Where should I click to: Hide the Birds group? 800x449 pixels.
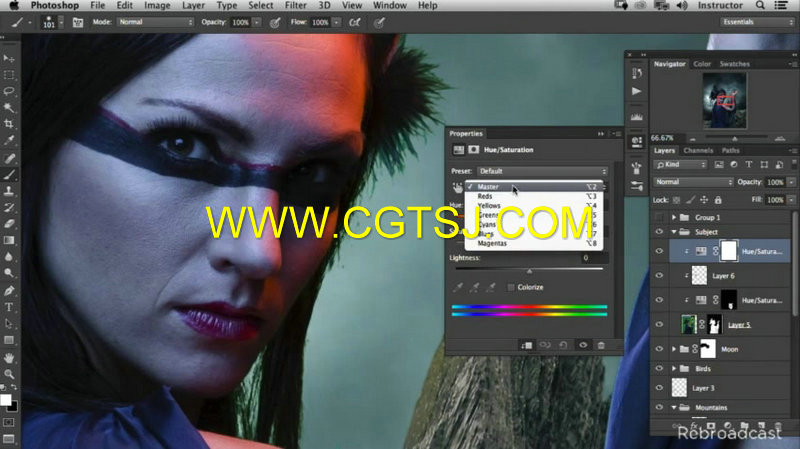[659, 368]
